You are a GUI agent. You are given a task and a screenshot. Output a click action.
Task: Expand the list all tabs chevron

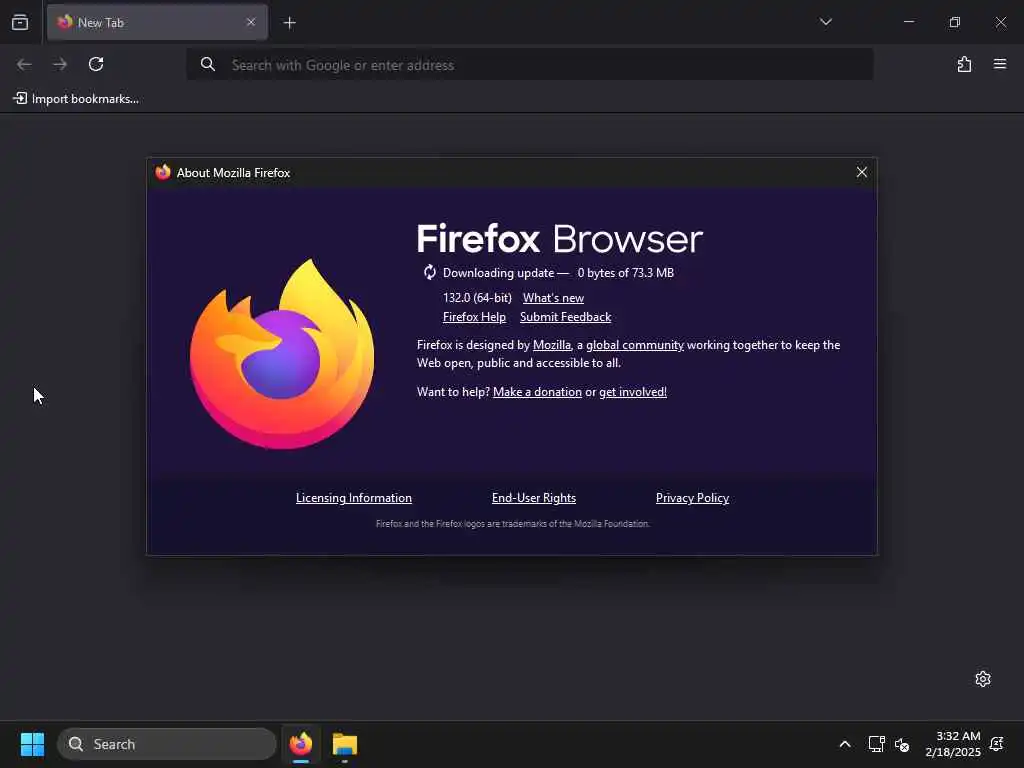[x=825, y=22]
